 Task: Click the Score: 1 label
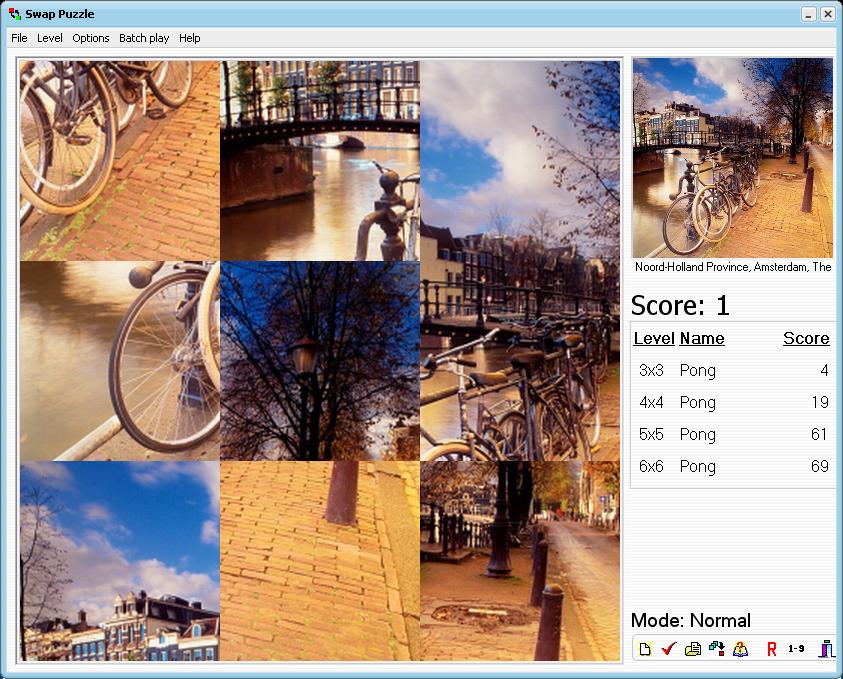(680, 305)
